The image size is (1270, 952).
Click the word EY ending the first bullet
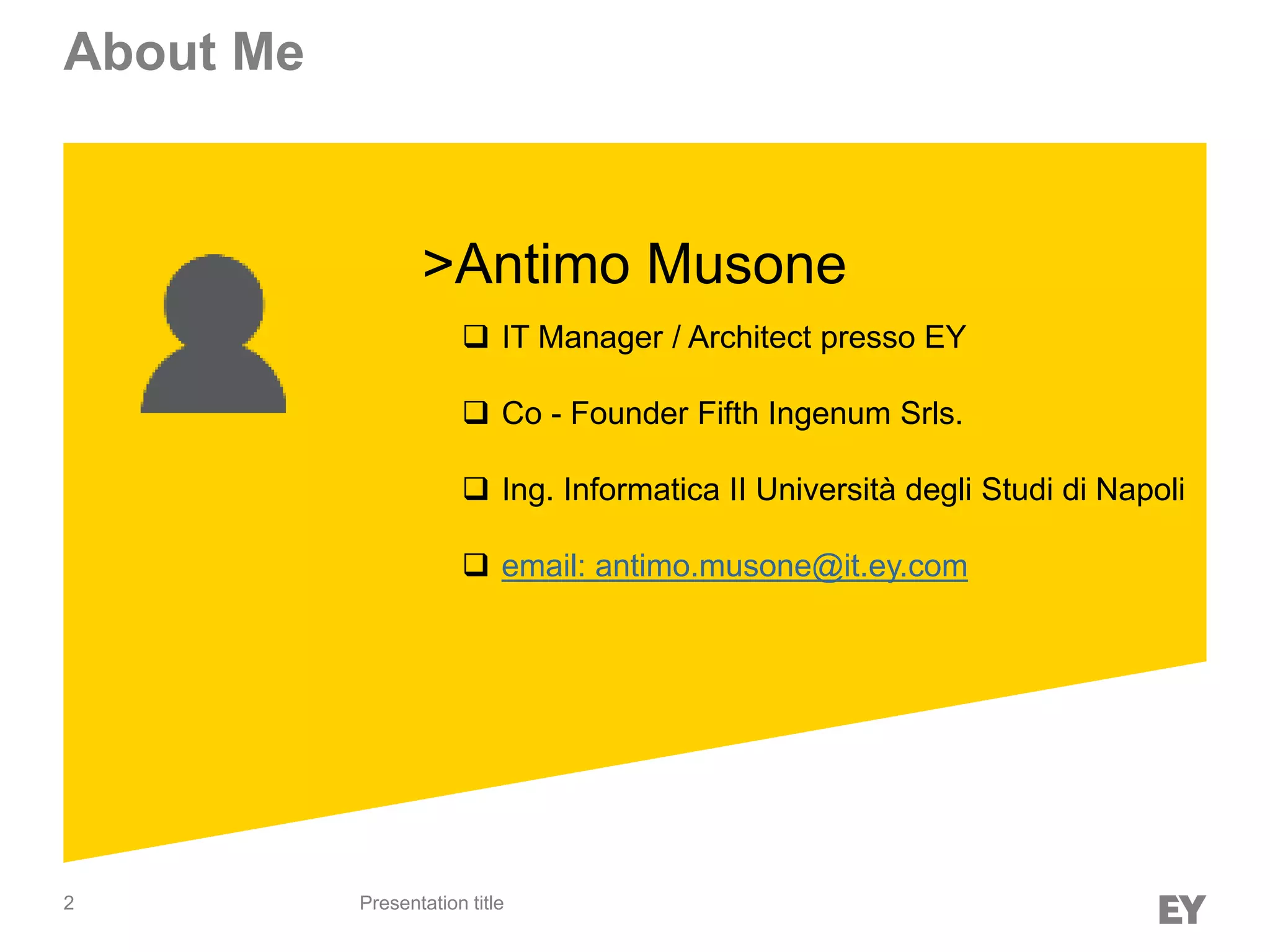945,338
